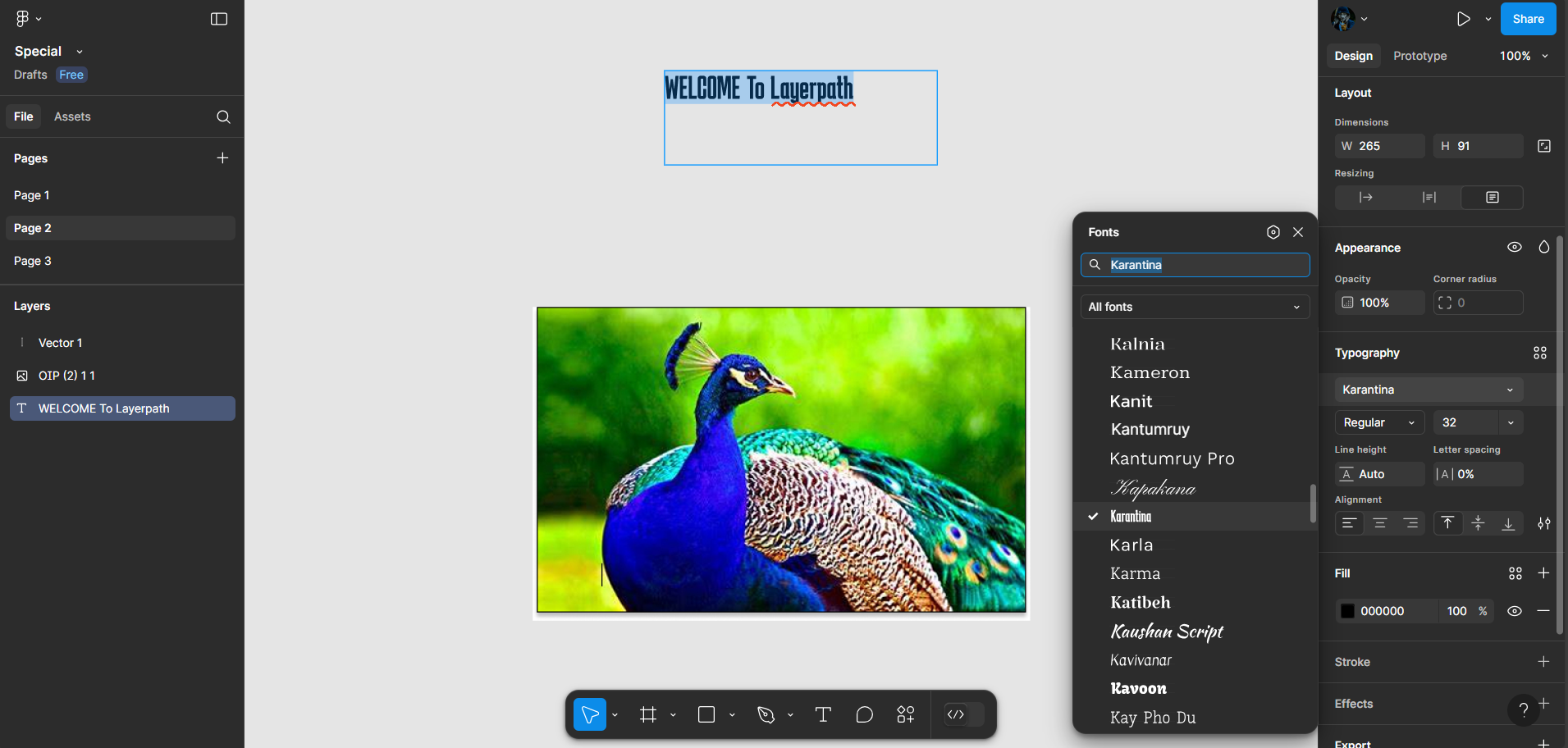Switch to the Assets tab
The width and height of the screenshot is (1568, 748).
coord(72,116)
